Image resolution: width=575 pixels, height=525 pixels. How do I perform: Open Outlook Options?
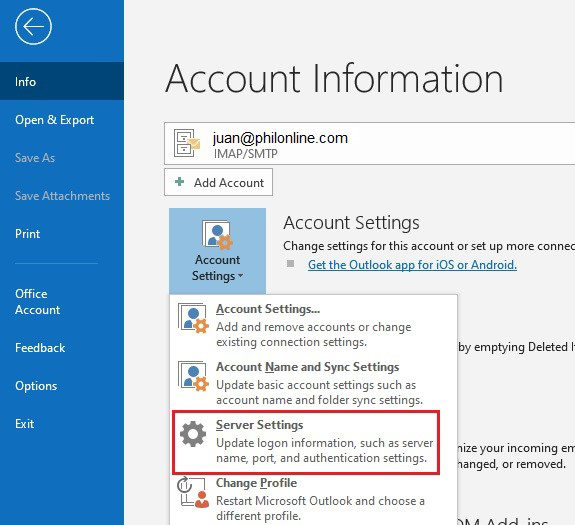tap(62, 386)
